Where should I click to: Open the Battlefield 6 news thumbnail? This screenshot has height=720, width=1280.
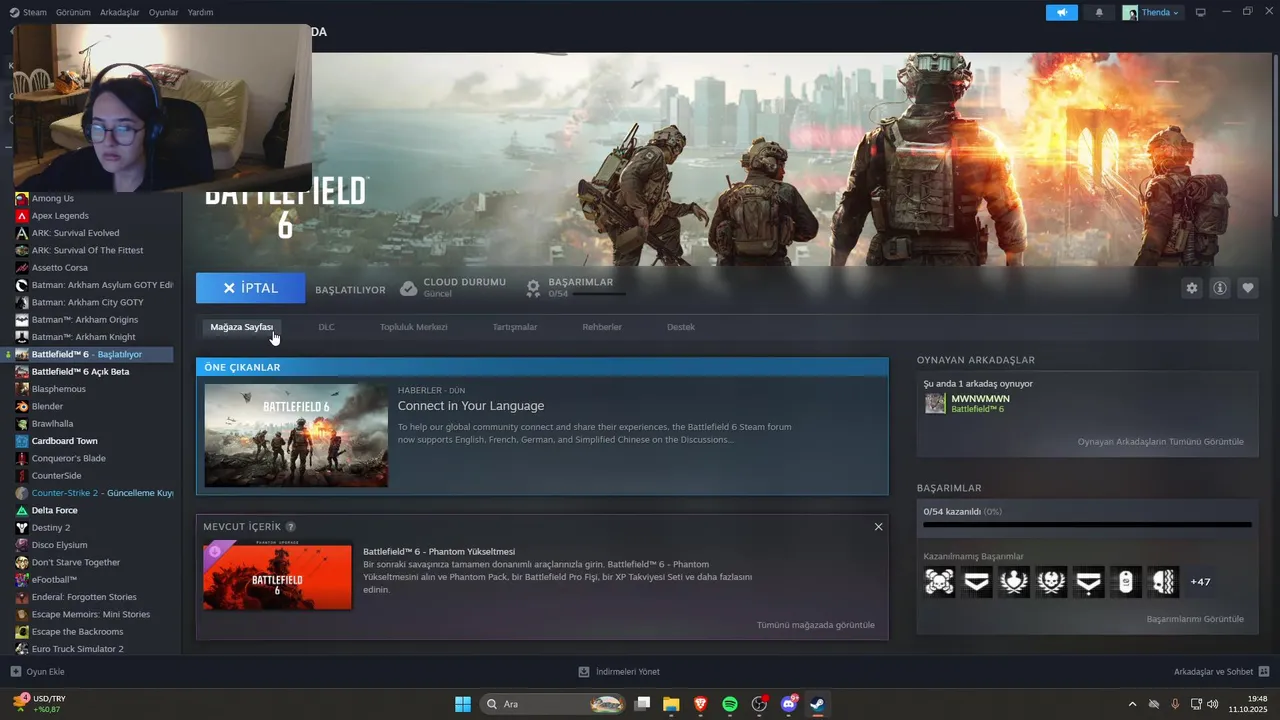point(296,435)
